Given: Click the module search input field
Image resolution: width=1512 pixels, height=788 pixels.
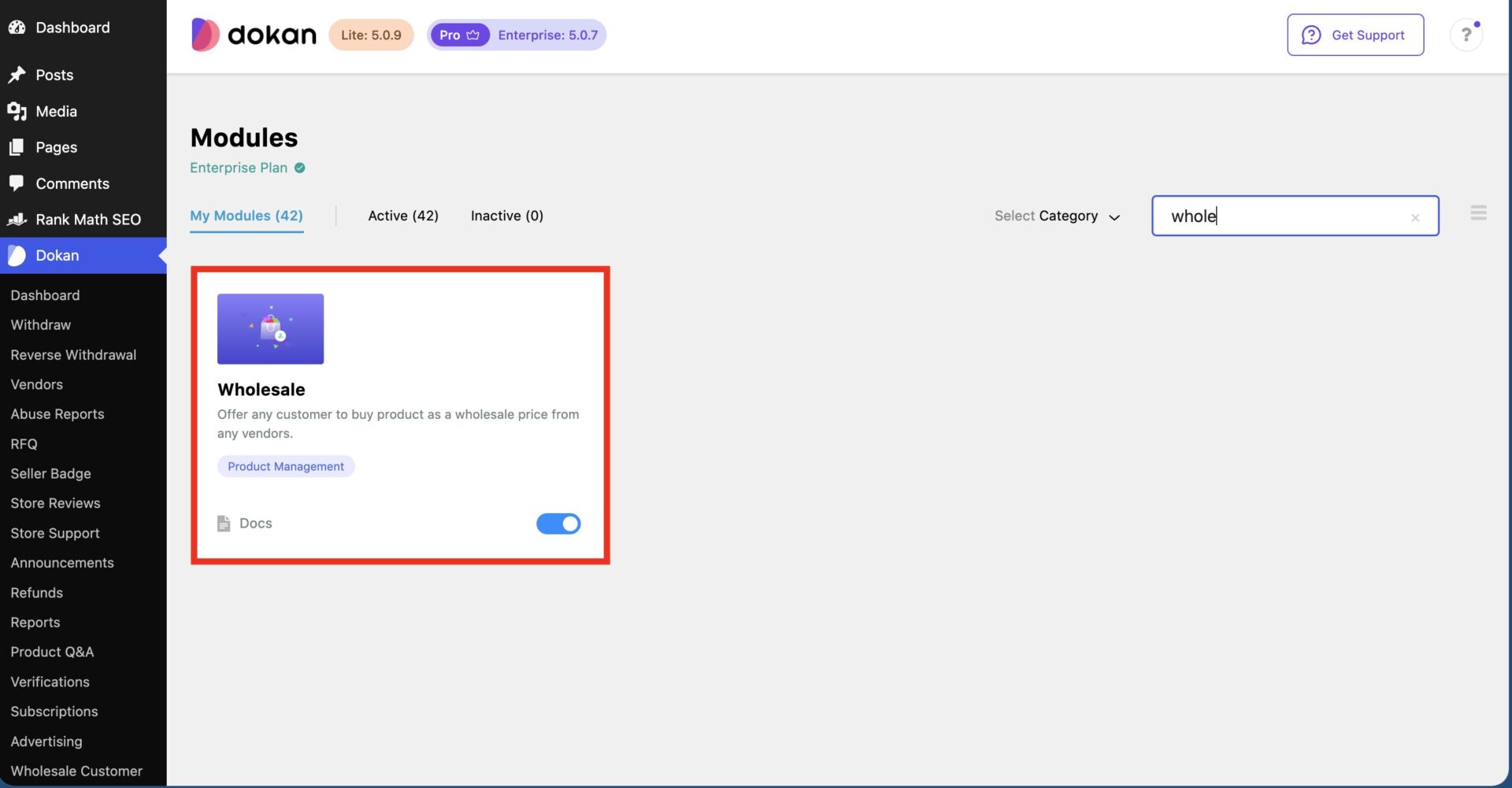Looking at the screenshot, I should [1295, 216].
